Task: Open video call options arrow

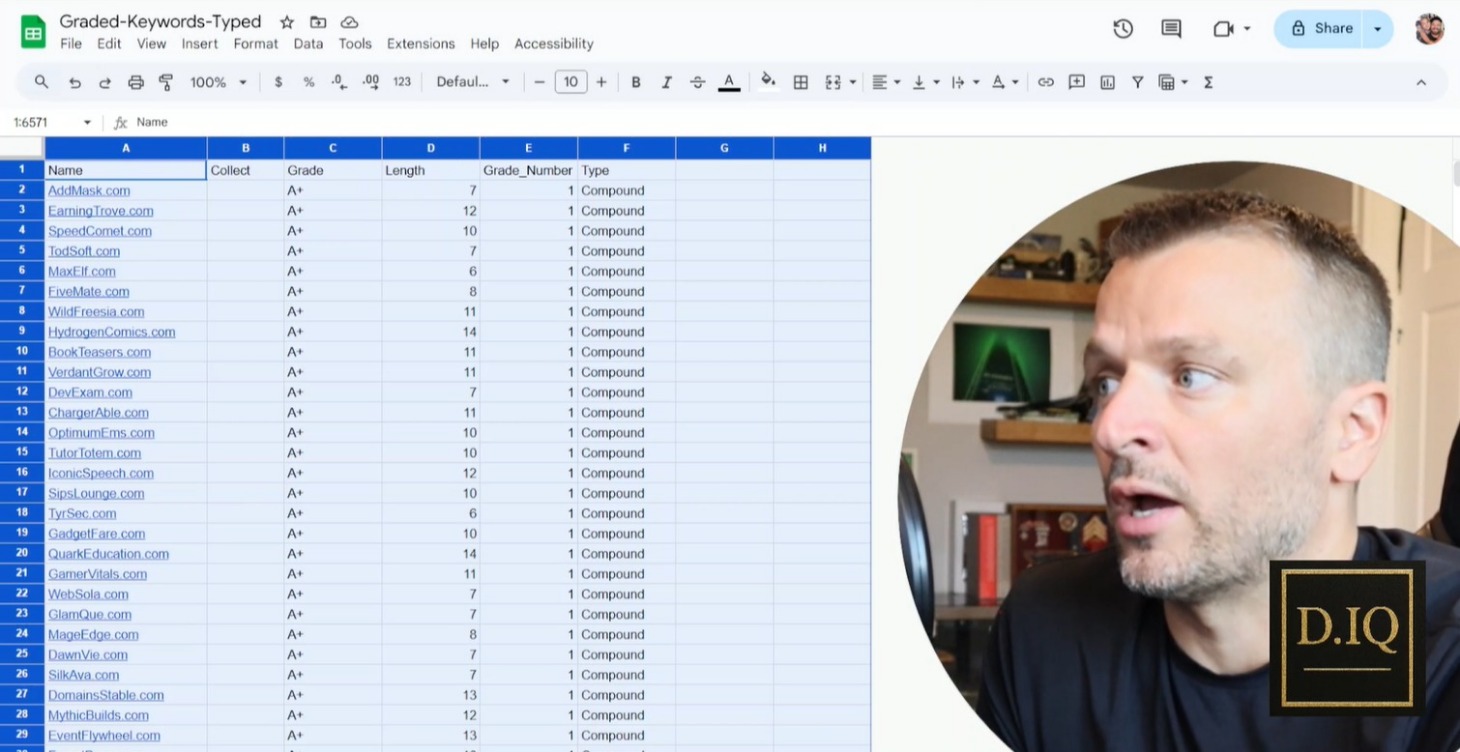Action: coord(1246,29)
